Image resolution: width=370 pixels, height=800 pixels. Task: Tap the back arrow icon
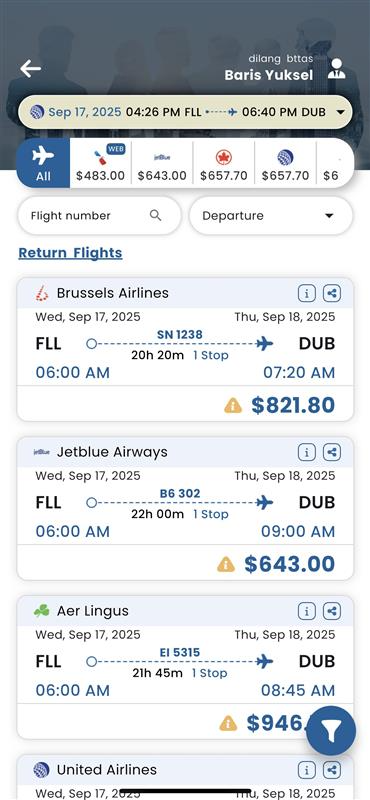[x=31, y=68]
